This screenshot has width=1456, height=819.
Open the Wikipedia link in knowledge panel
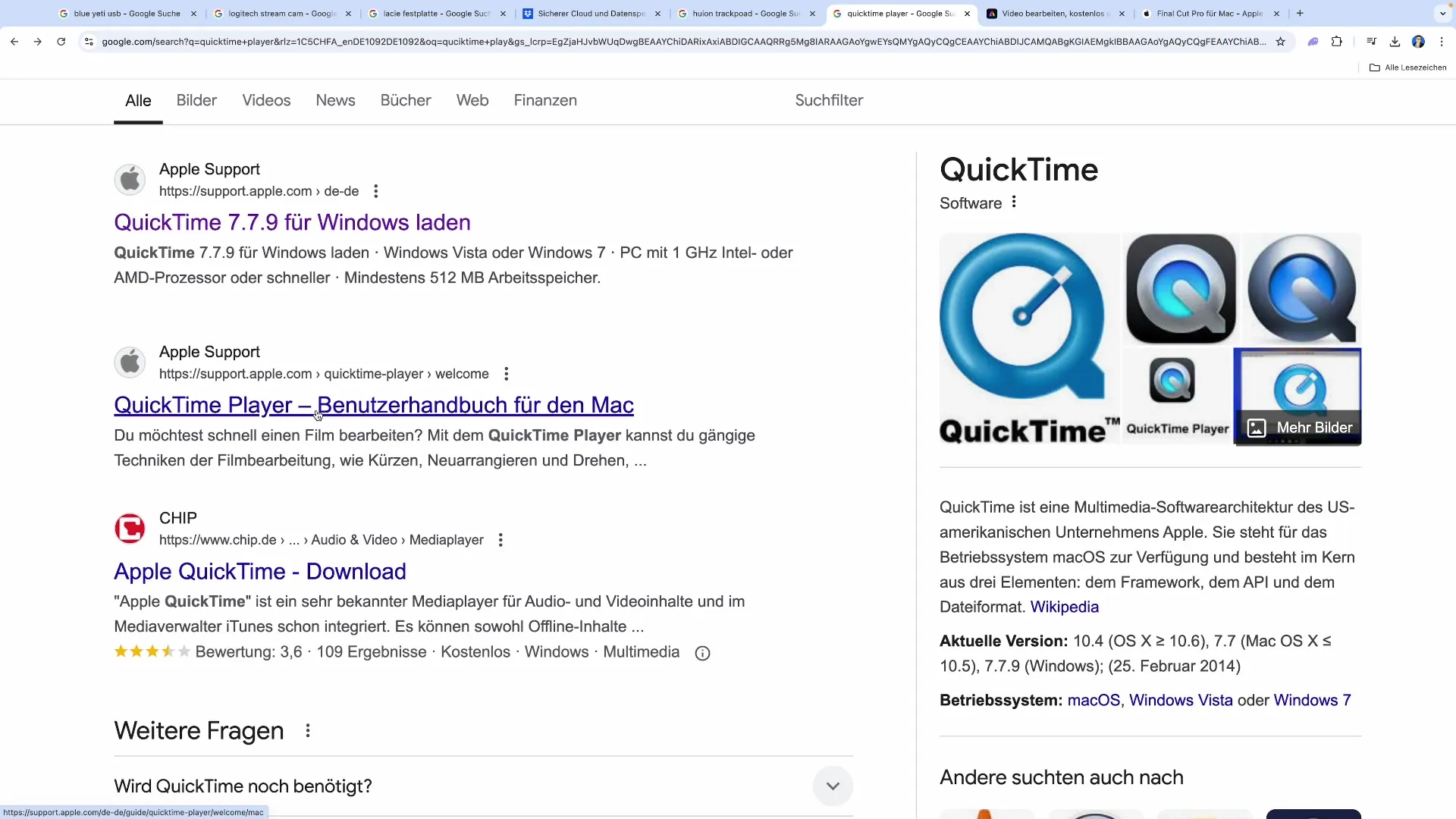(x=1064, y=607)
